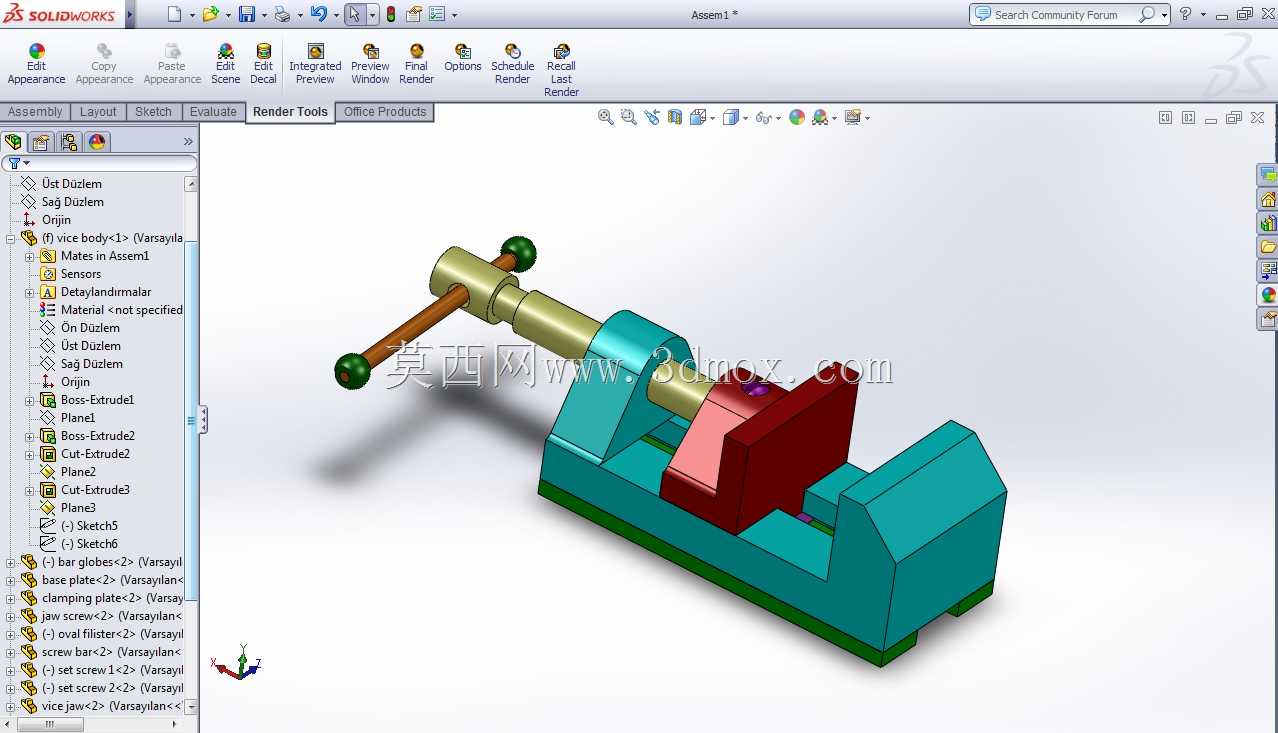Open the ConfigurationManager tab
1278x733 pixels.
[69, 142]
